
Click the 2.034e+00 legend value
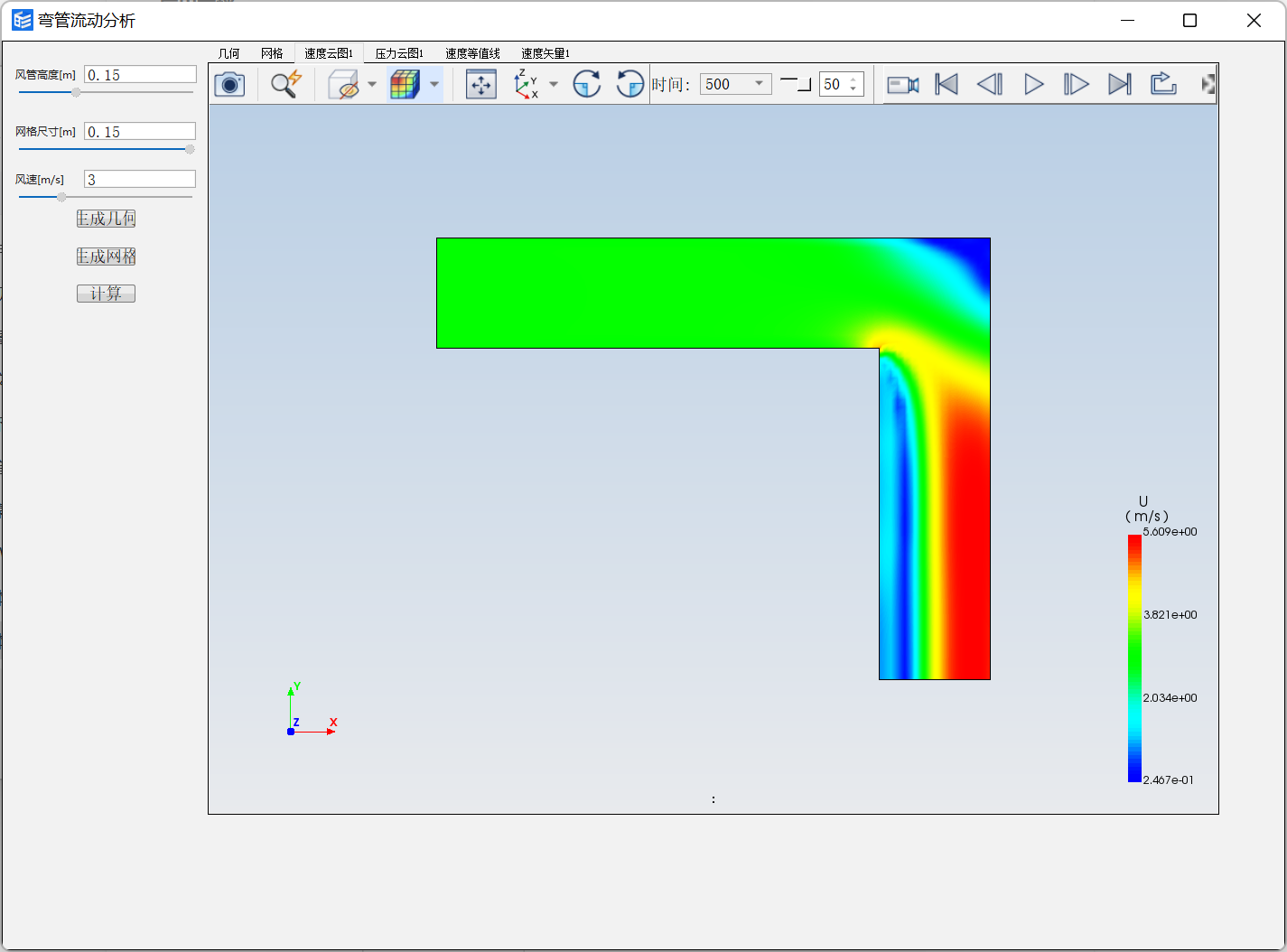coord(1170,698)
